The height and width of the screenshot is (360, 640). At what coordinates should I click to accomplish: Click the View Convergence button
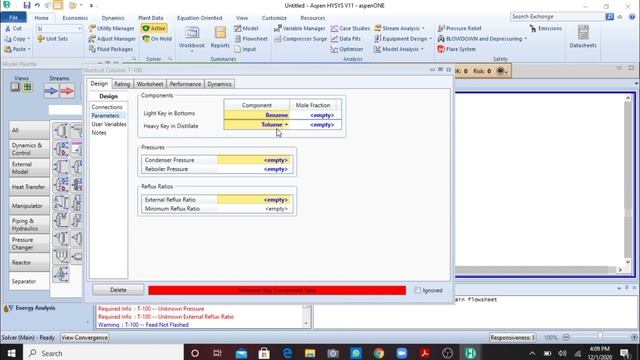pyautogui.click(x=84, y=338)
